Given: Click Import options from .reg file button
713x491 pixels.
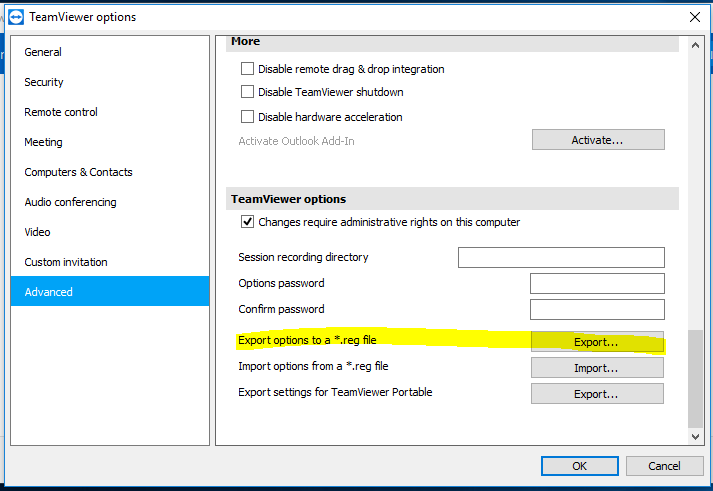Looking at the screenshot, I should point(596,368).
